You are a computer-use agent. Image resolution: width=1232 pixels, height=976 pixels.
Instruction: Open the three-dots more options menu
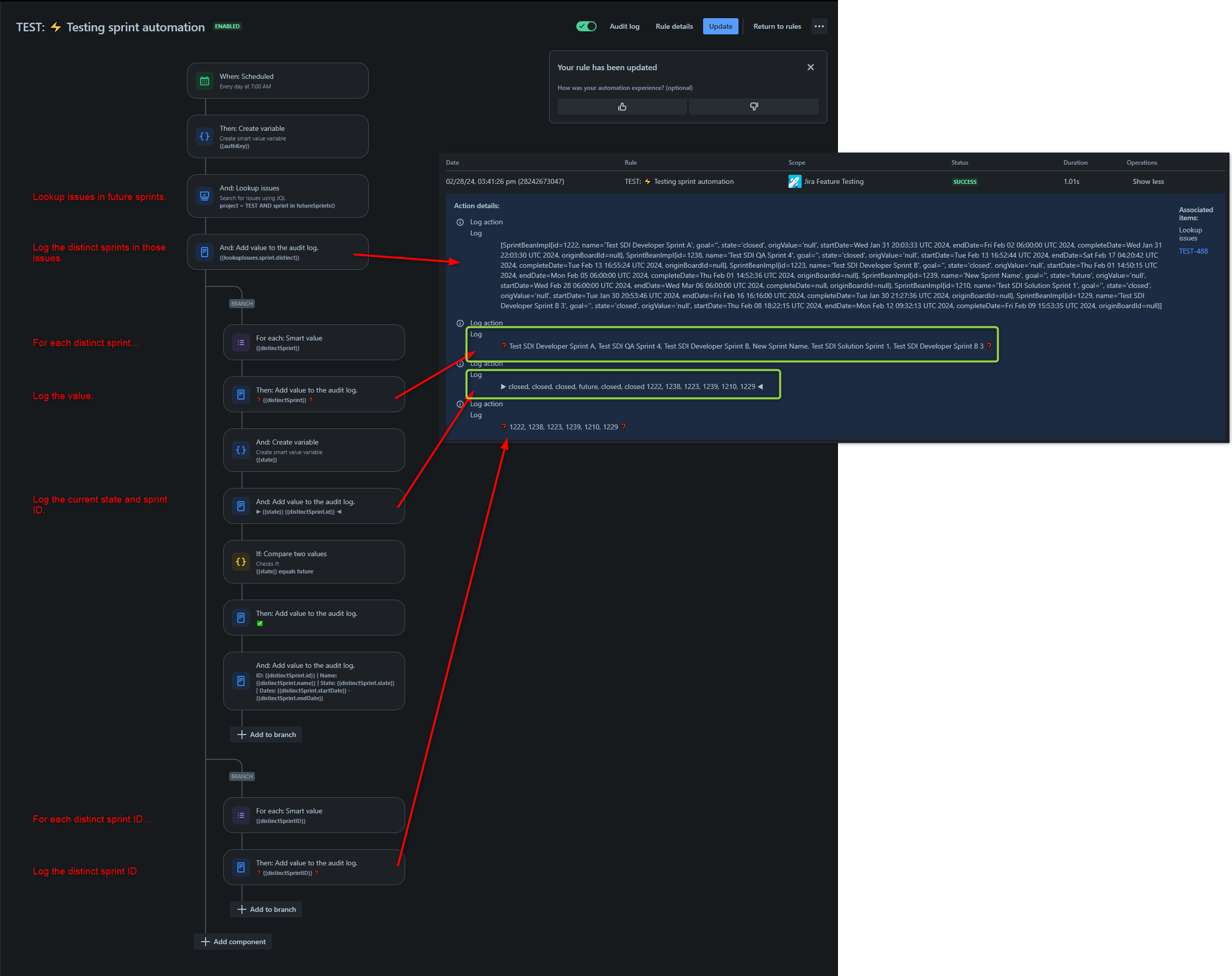point(819,26)
